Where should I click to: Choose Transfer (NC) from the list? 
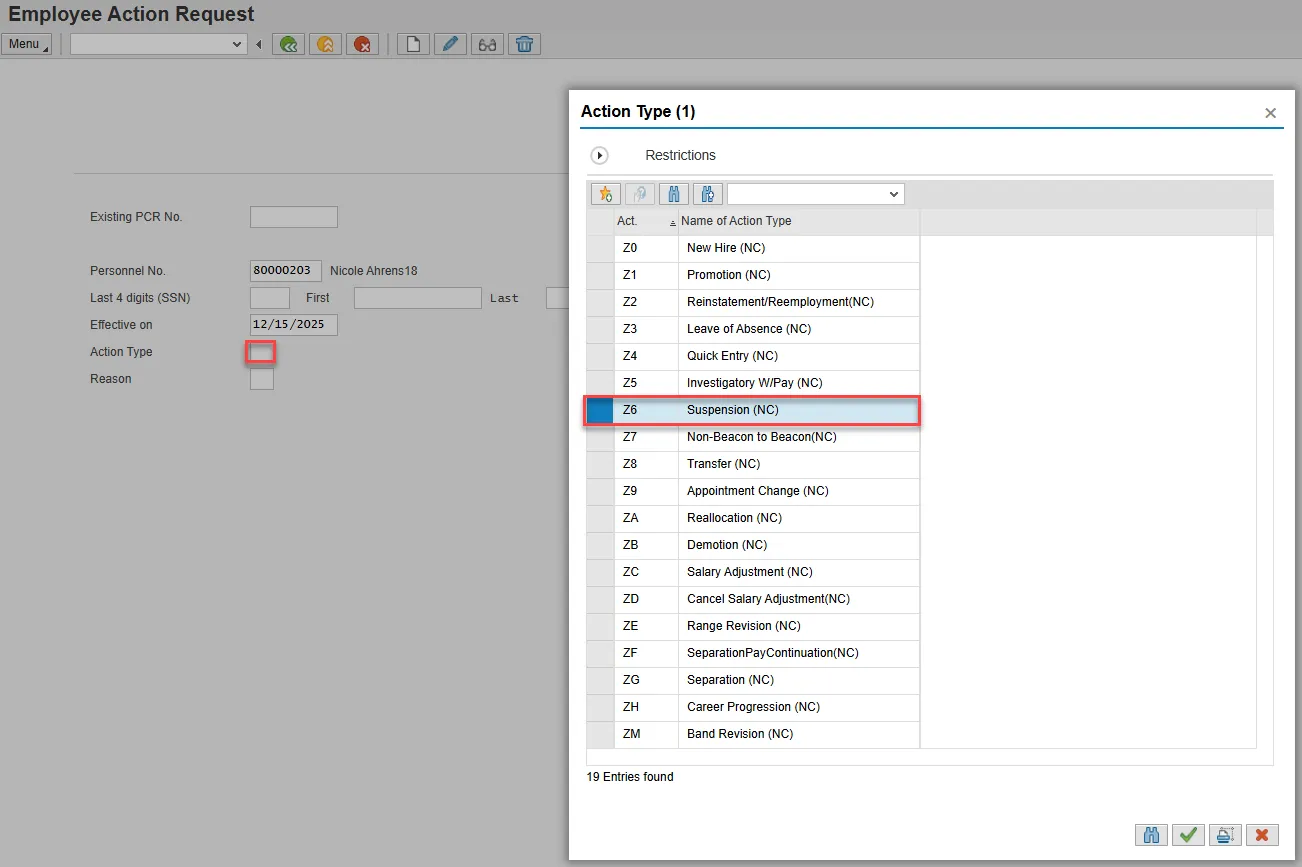(723, 464)
